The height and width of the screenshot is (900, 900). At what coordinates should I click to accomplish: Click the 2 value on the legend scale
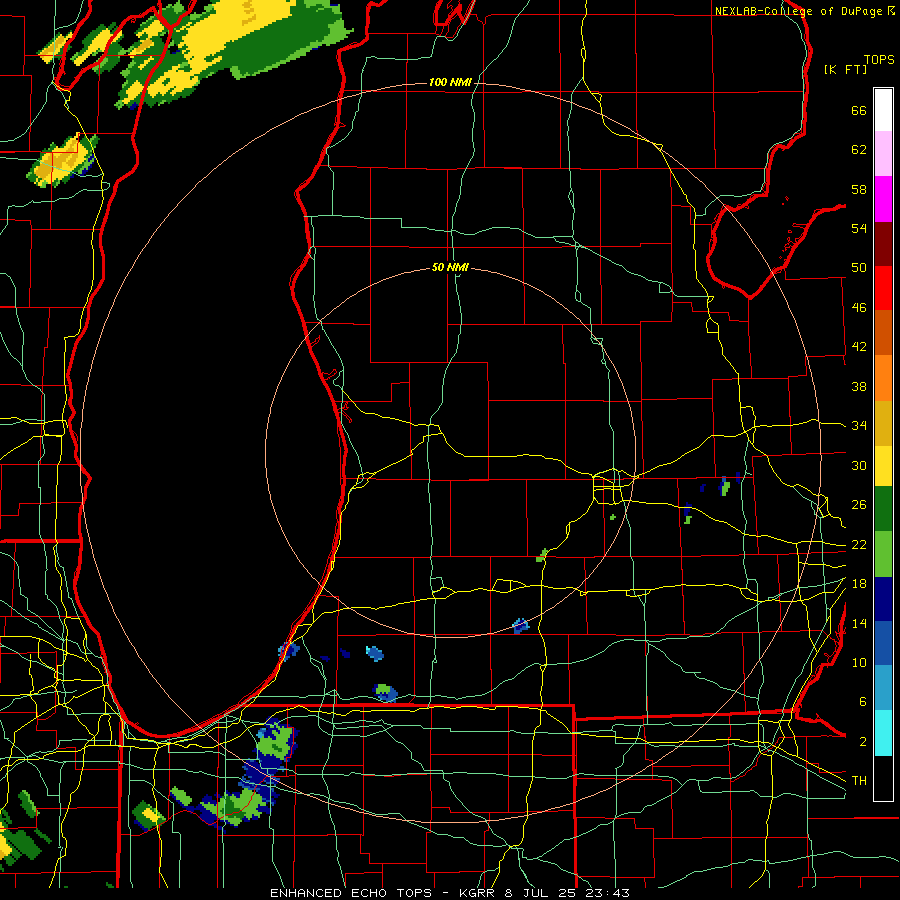pos(863,741)
